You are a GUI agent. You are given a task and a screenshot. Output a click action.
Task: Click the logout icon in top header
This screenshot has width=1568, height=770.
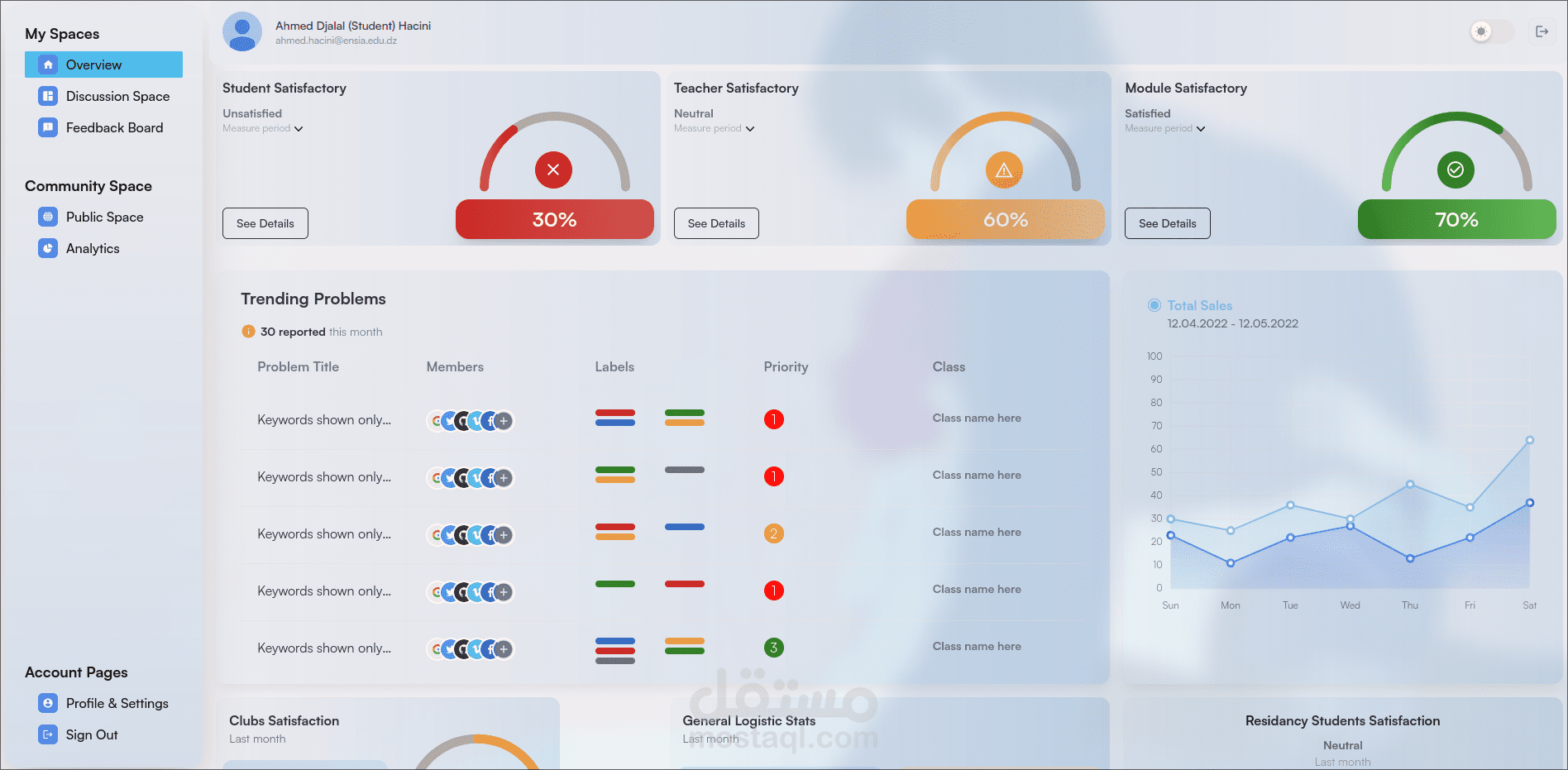coord(1542,31)
